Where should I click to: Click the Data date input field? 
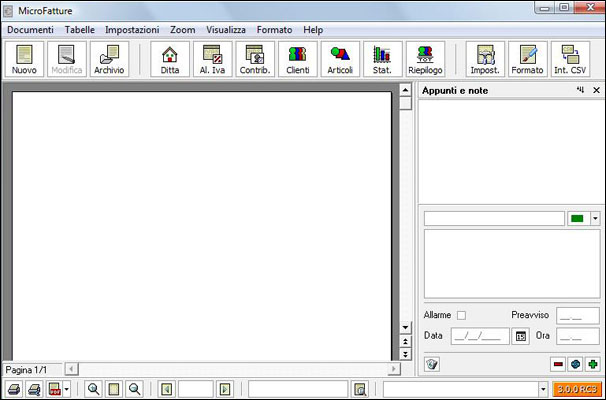(480, 336)
